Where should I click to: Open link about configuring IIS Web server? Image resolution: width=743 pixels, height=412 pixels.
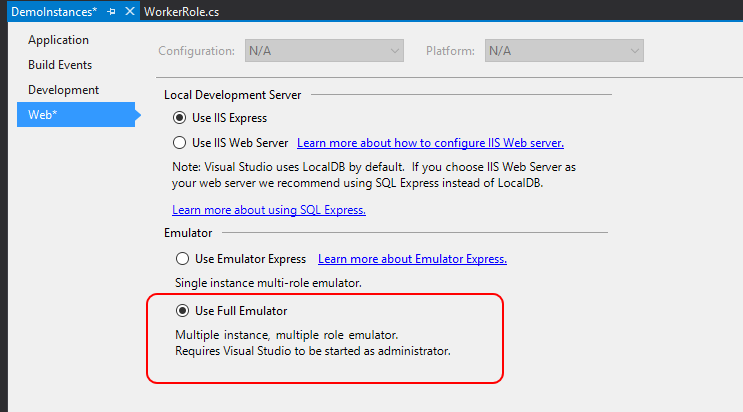[430, 143]
